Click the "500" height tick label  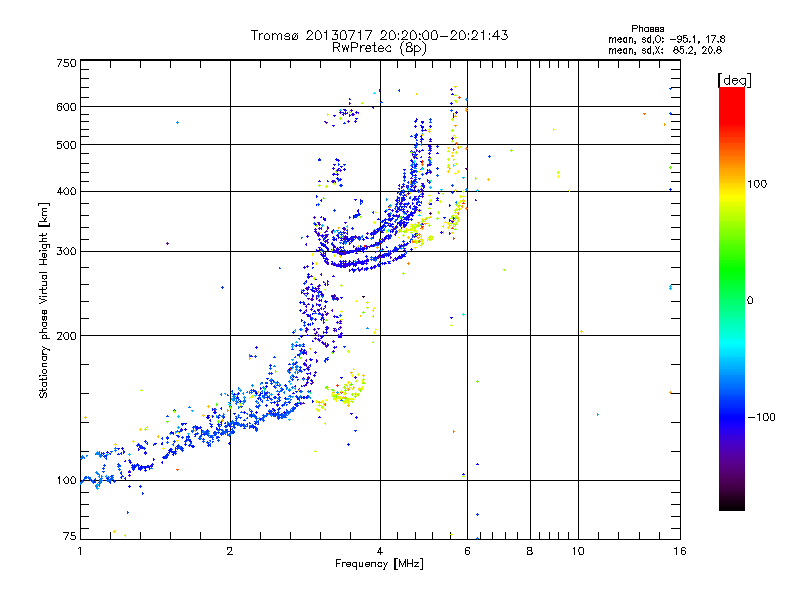click(x=66, y=145)
